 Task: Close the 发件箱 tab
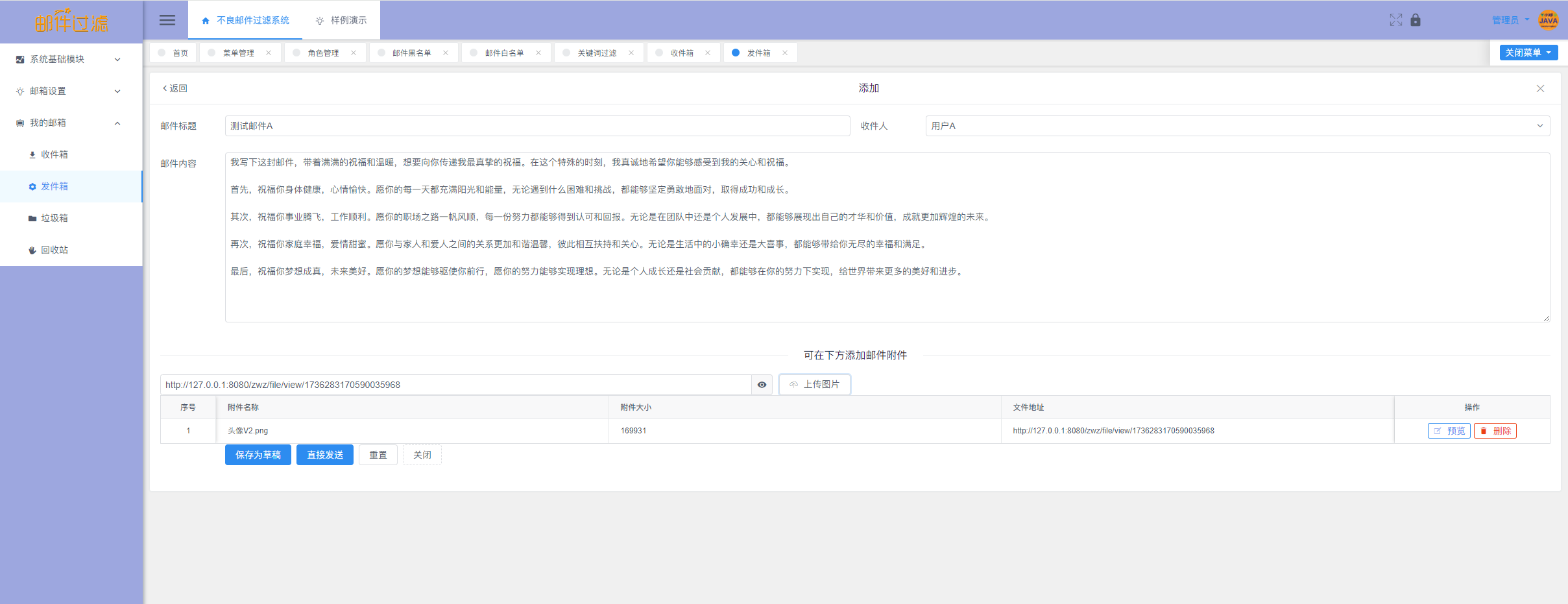(785, 53)
